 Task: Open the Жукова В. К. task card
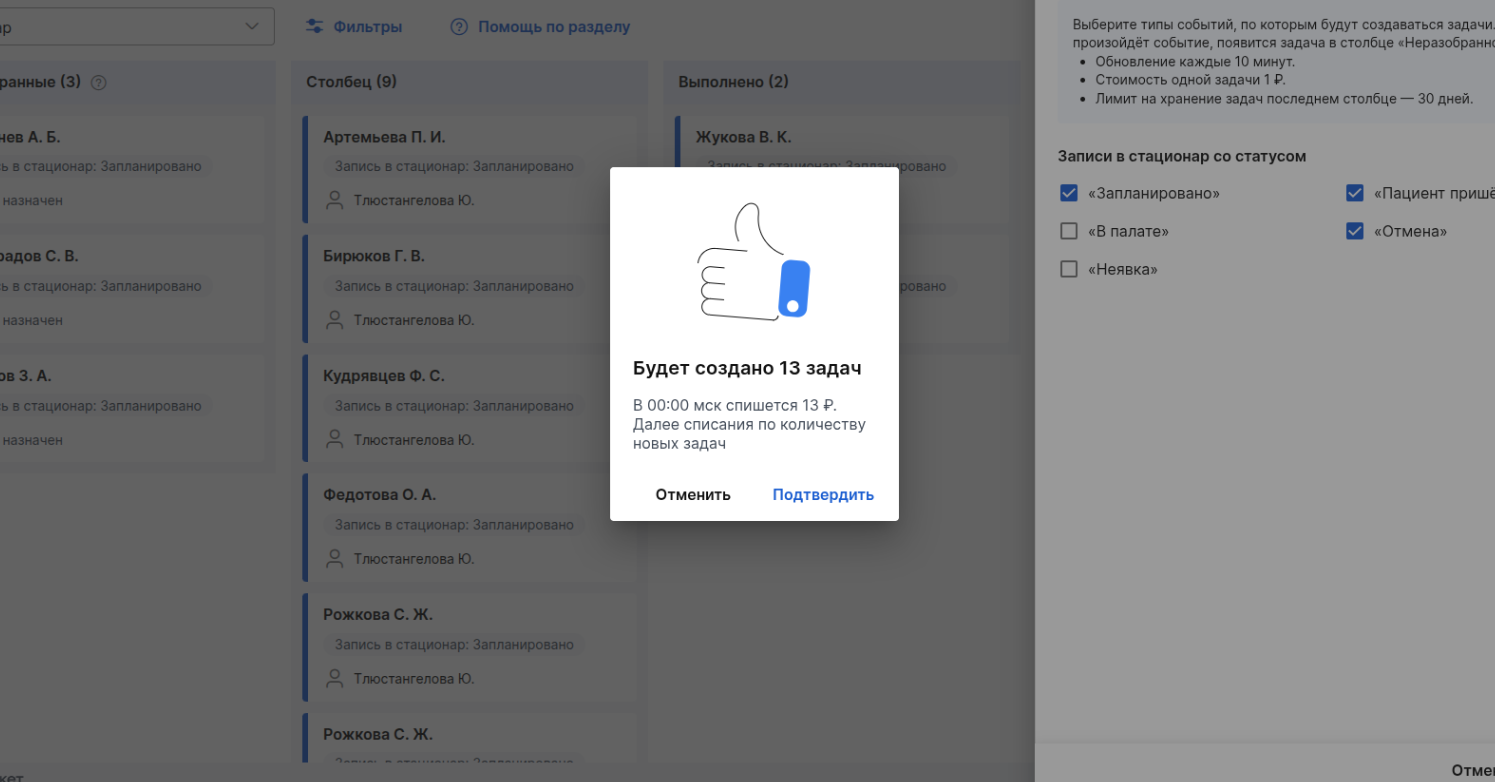pyautogui.click(x=743, y=137)
